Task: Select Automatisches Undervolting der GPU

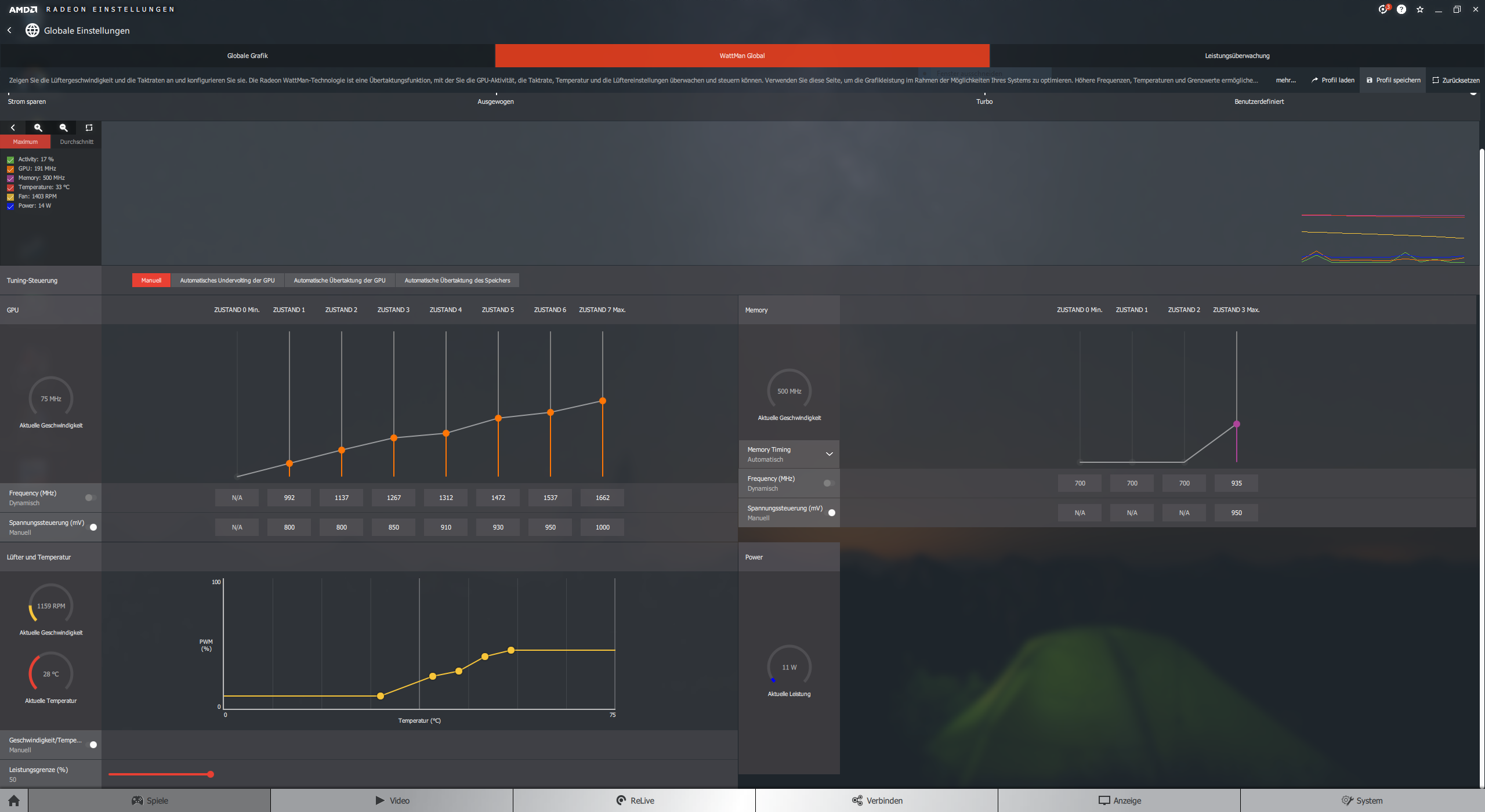Action: (227, 280)
